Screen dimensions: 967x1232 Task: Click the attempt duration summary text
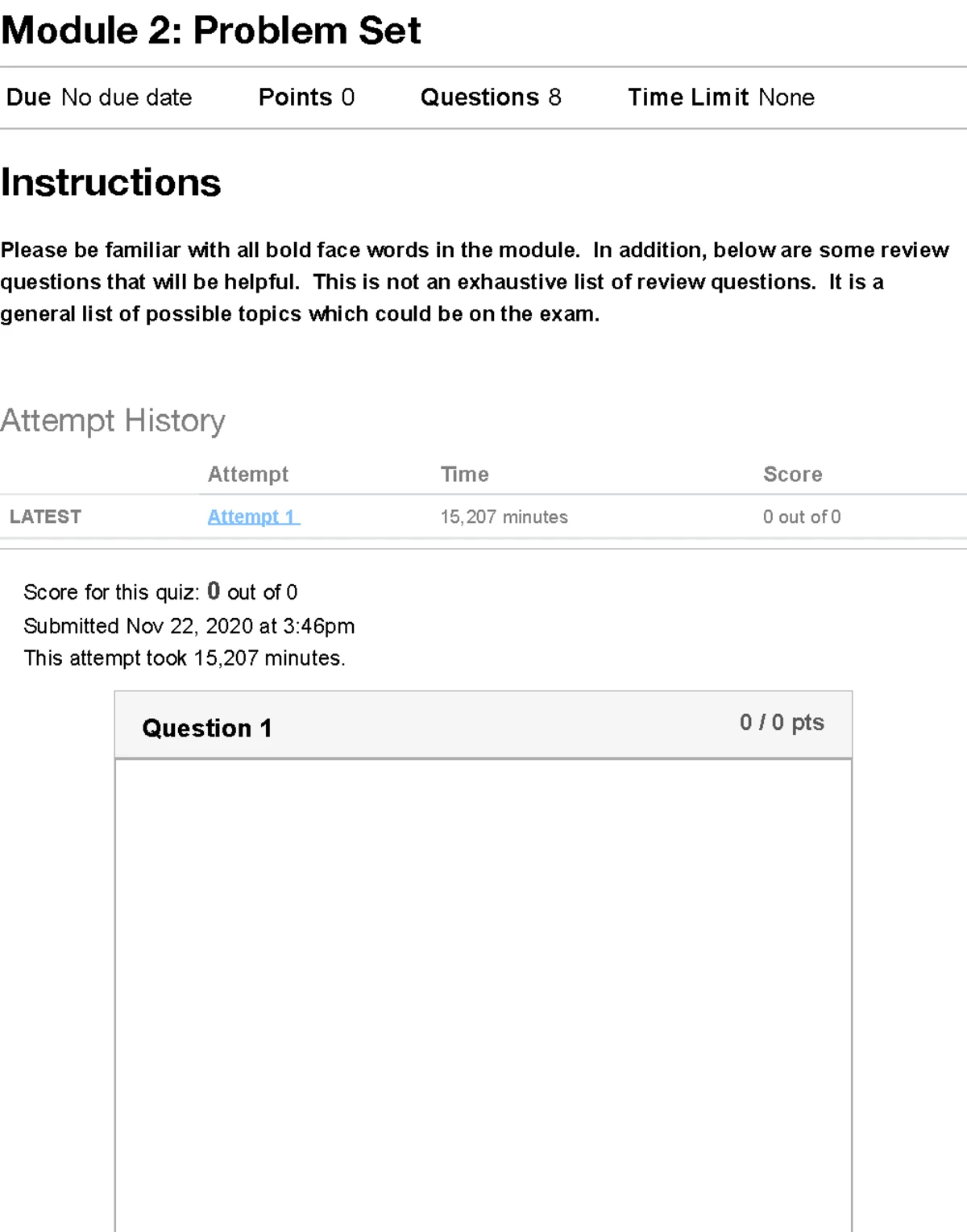tap(184, 658)
